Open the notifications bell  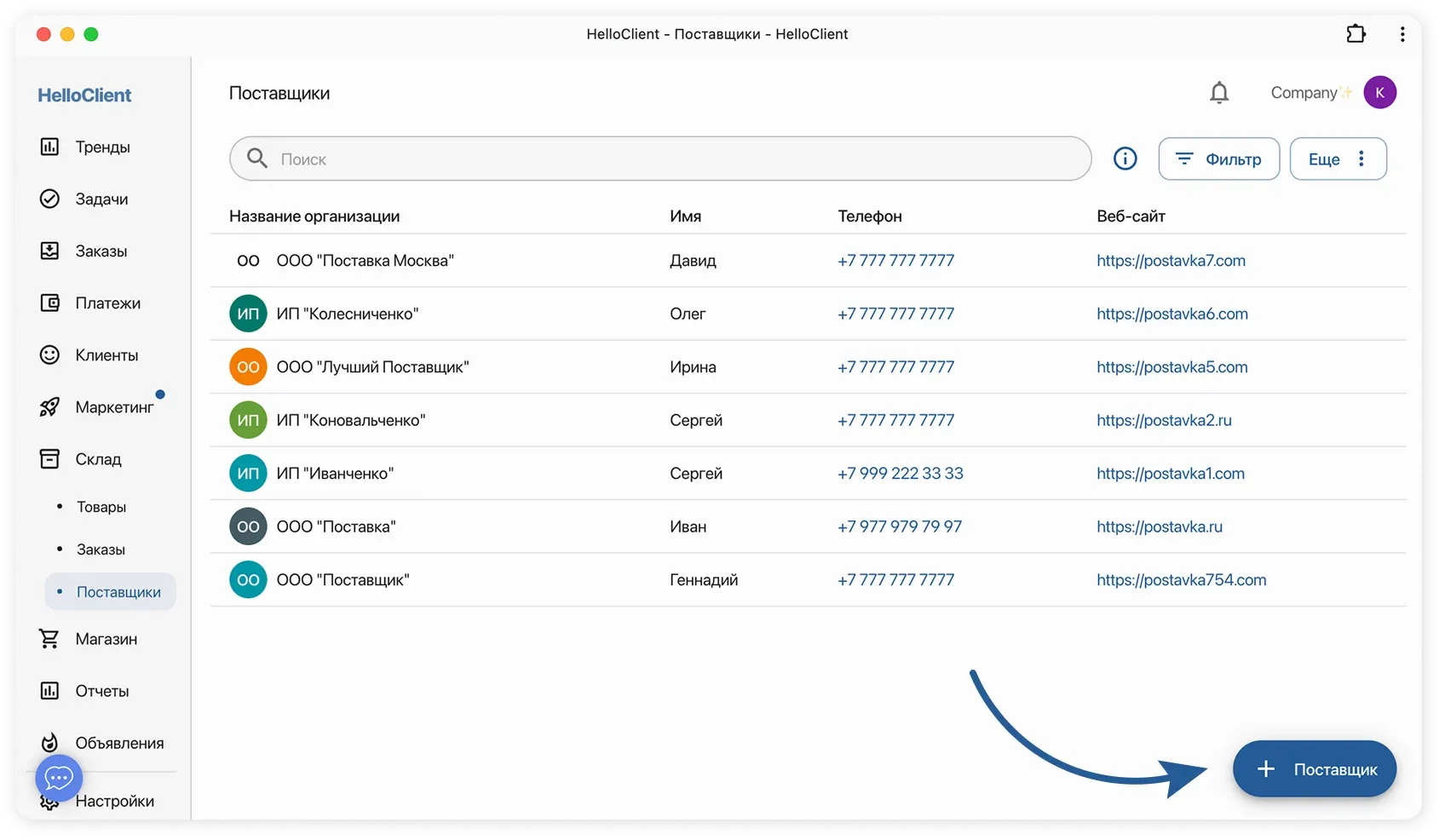(1219, 92)
